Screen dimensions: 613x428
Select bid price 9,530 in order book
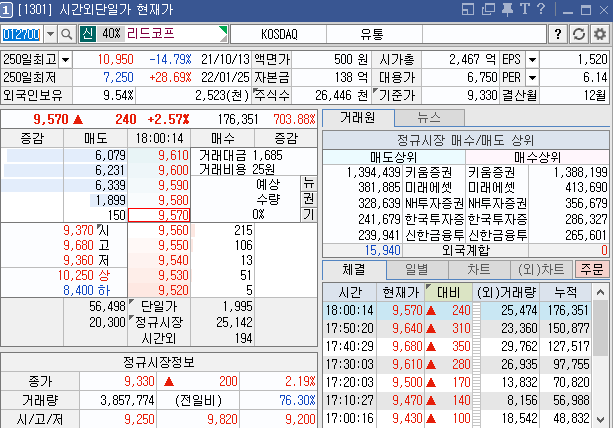click(x=159, y=275)
